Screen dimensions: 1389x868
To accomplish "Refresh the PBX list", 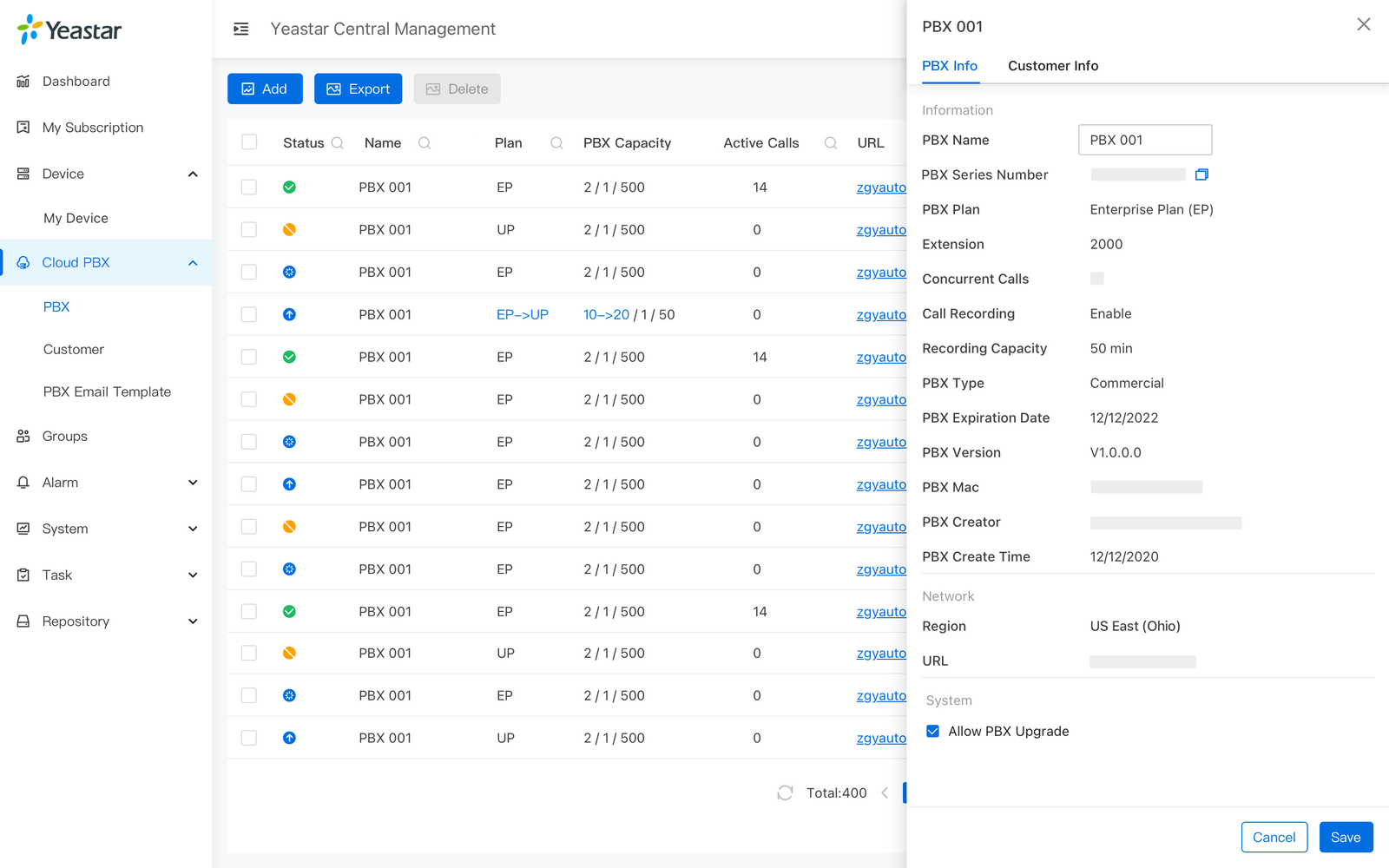I will tap(785, 792).
